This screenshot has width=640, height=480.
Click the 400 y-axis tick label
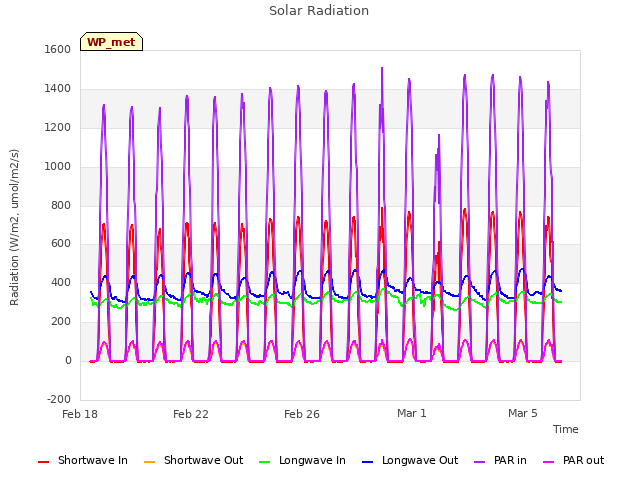tap(61, 282)
